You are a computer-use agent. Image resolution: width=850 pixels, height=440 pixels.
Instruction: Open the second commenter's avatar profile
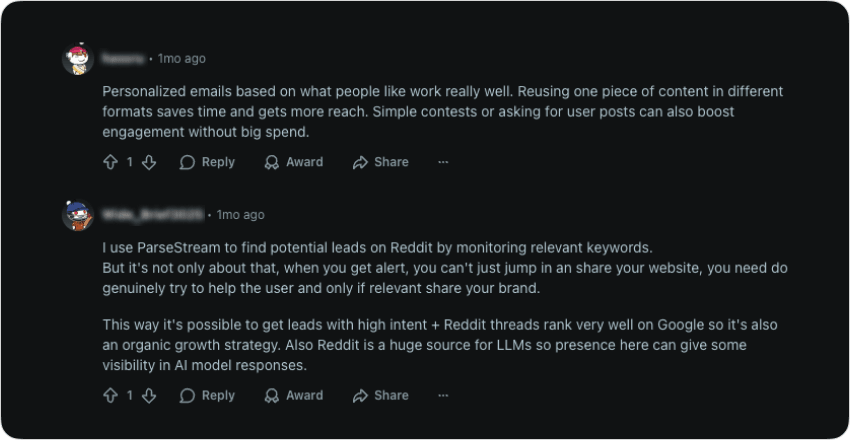pos(78,215)
